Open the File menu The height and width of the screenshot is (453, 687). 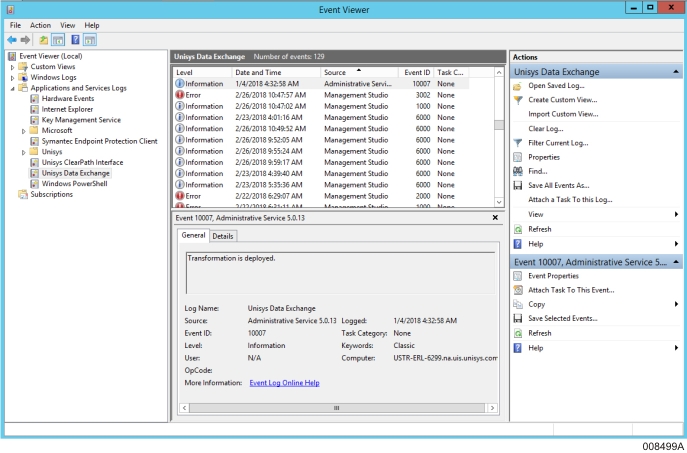(15, 25)
